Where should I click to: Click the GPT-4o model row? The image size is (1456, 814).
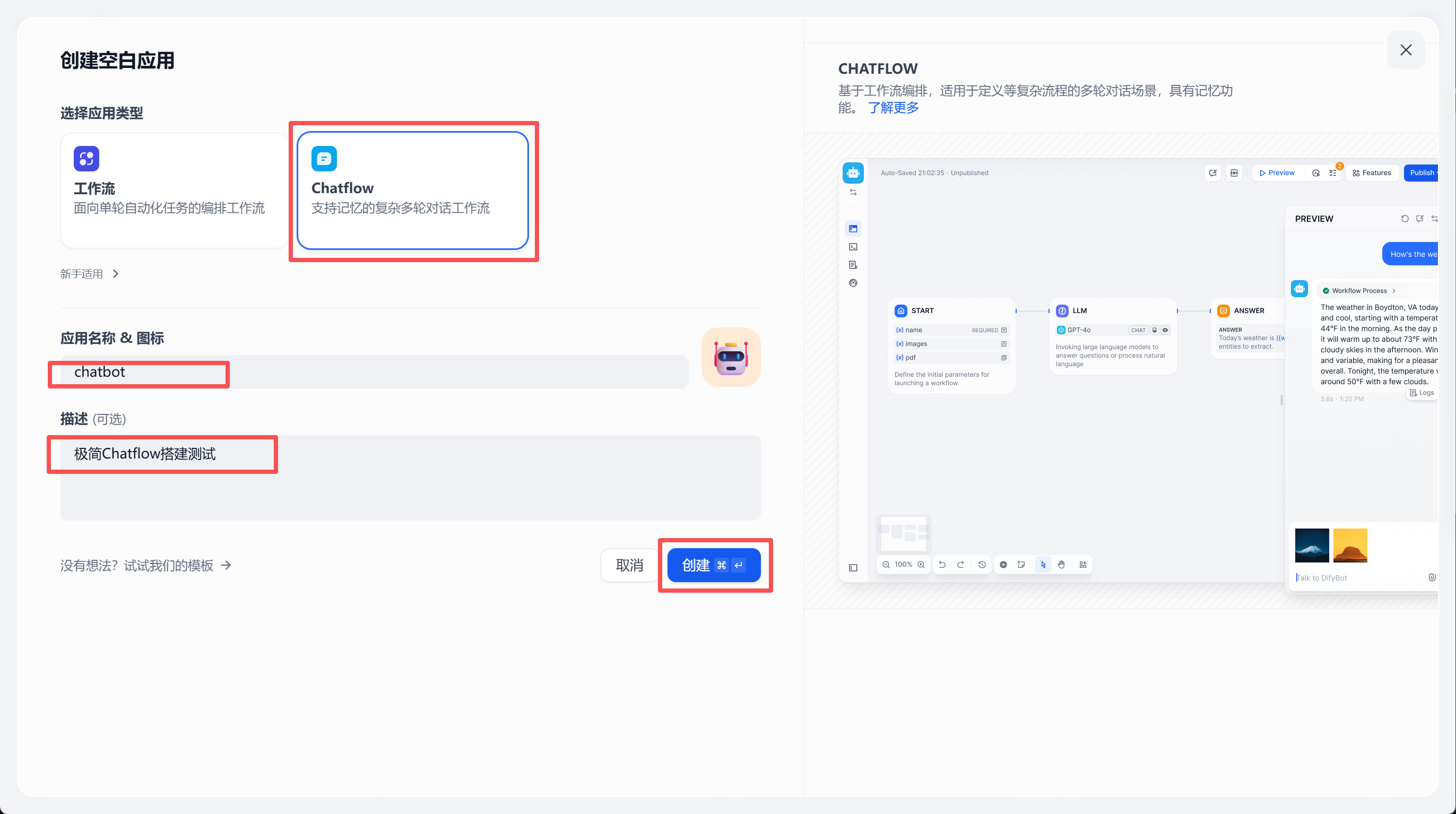pyautogui.click(x=1112, y=330)
